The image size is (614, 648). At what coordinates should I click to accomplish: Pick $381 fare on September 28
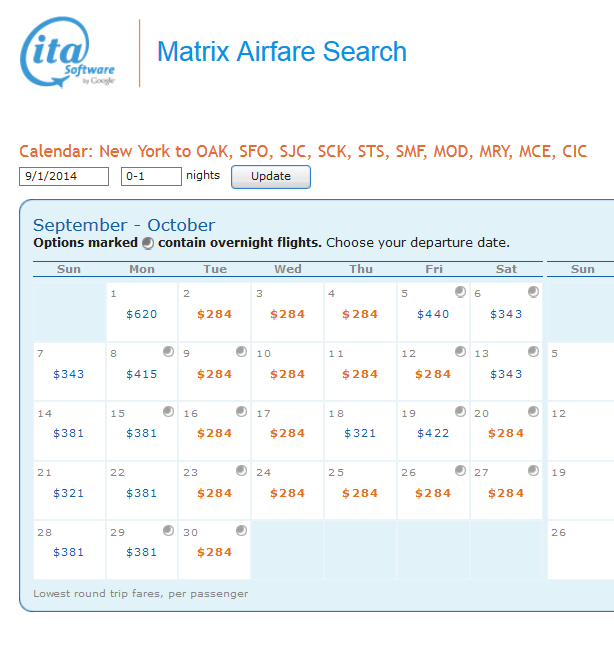[69, 552]
